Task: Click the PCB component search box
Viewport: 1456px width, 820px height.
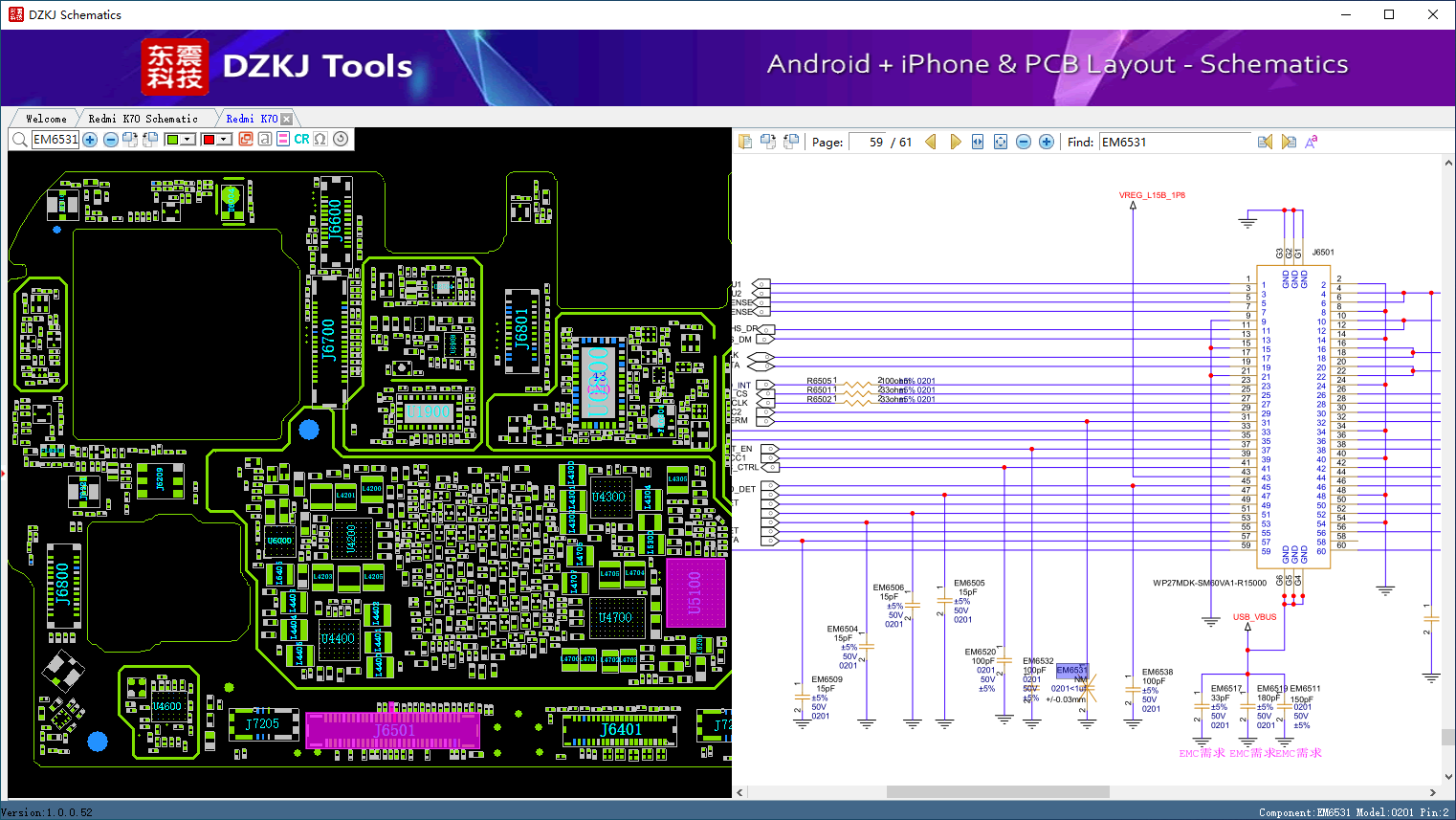Action: pos(55,140)
